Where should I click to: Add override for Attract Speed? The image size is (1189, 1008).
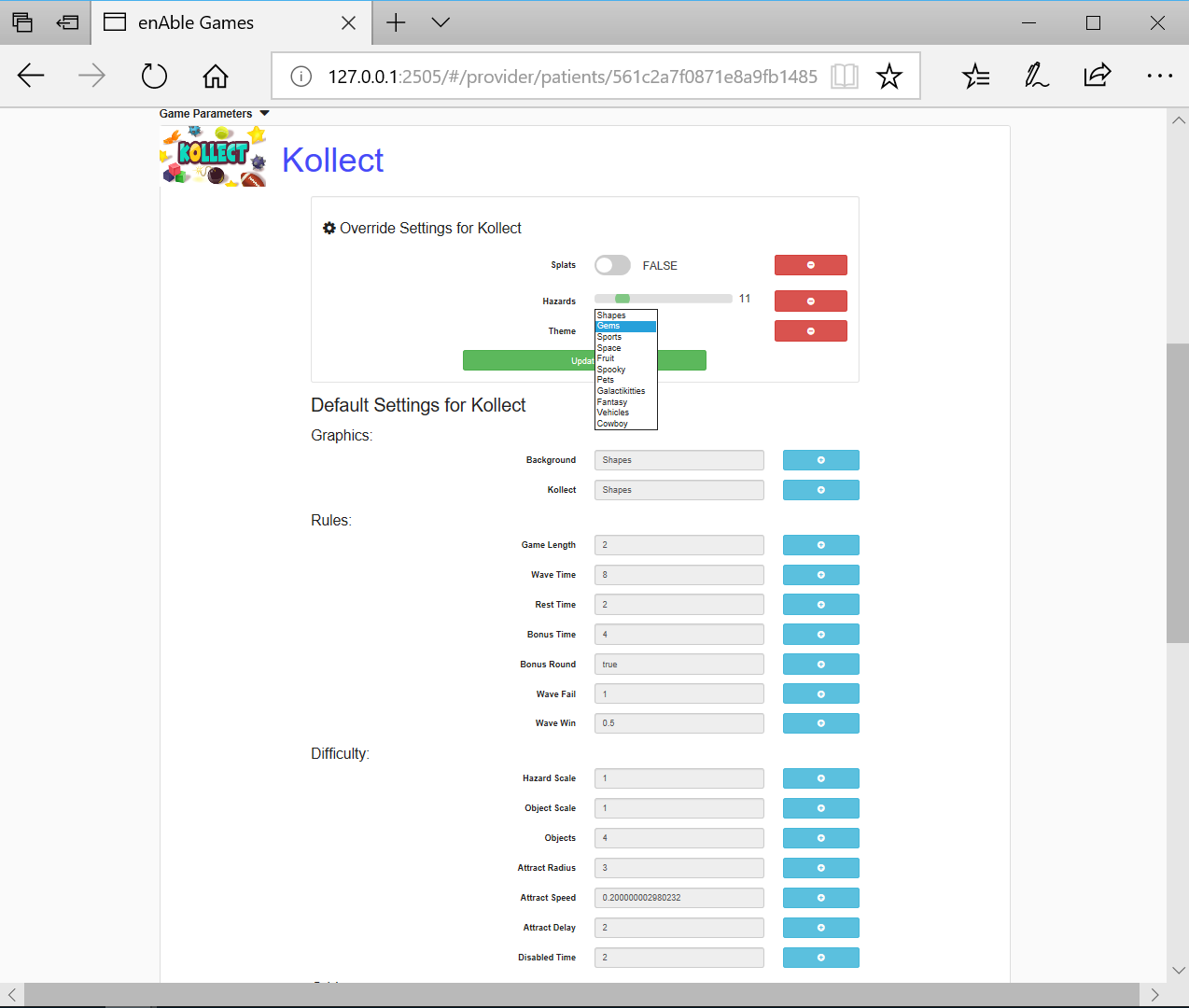821,898
